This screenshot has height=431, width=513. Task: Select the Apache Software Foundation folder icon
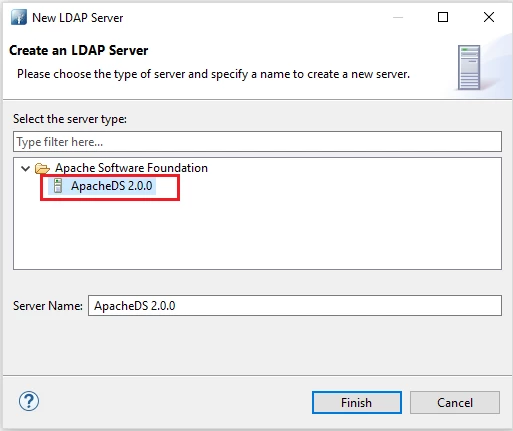coord(42,168)
